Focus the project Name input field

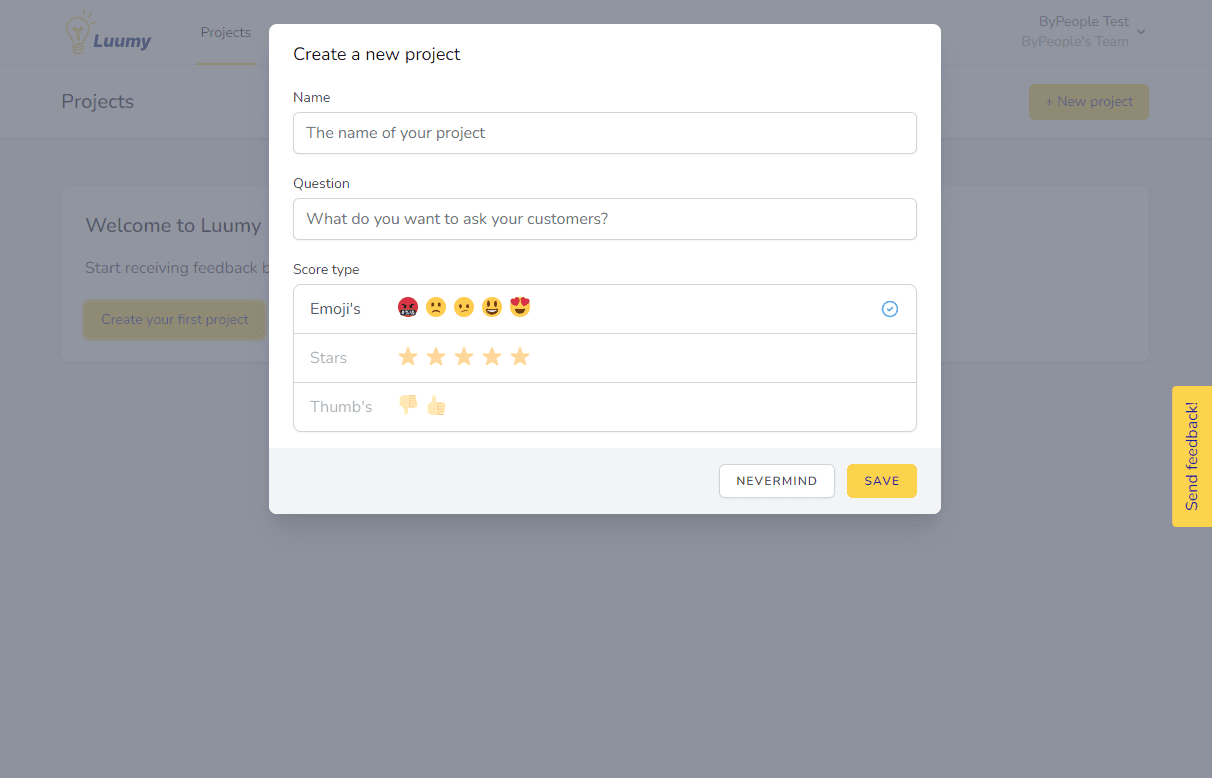coord(604,133)
